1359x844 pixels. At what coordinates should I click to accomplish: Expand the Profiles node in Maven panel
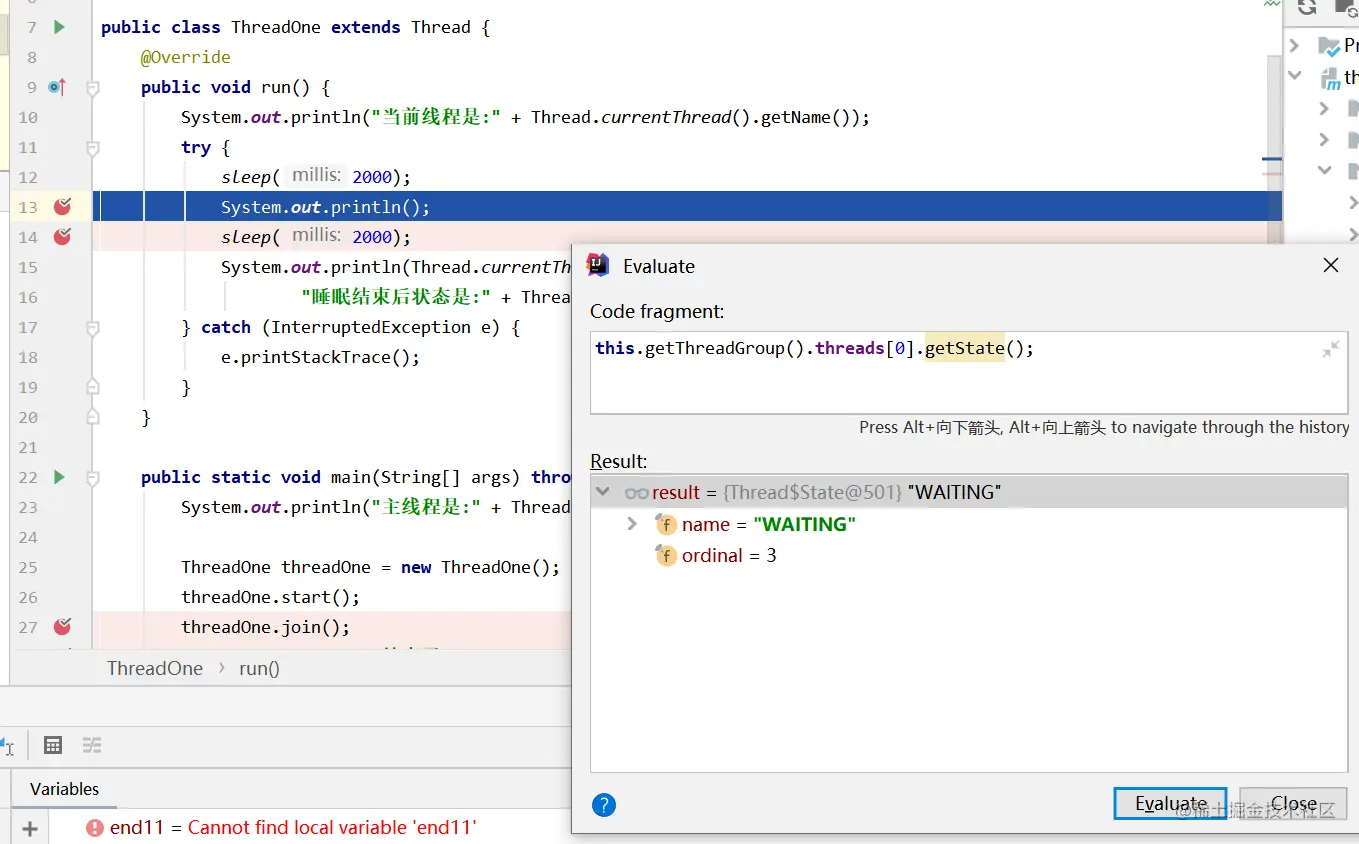1294,46
